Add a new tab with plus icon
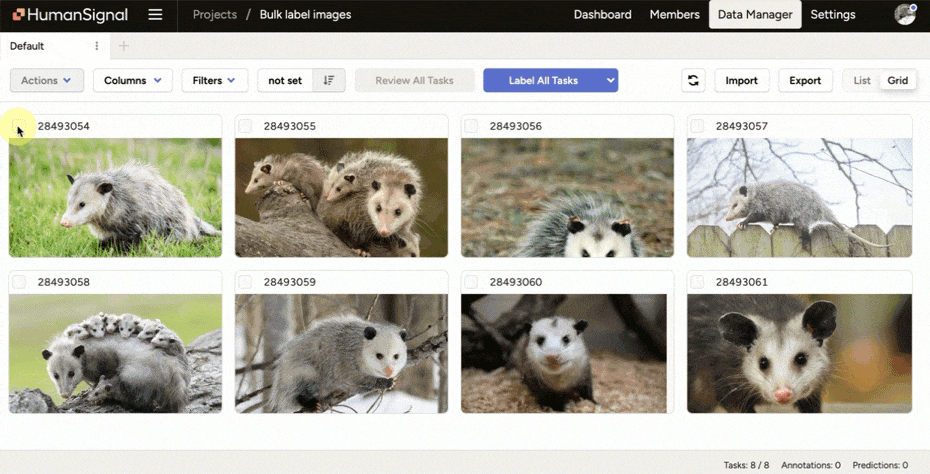 click(124, 46)
